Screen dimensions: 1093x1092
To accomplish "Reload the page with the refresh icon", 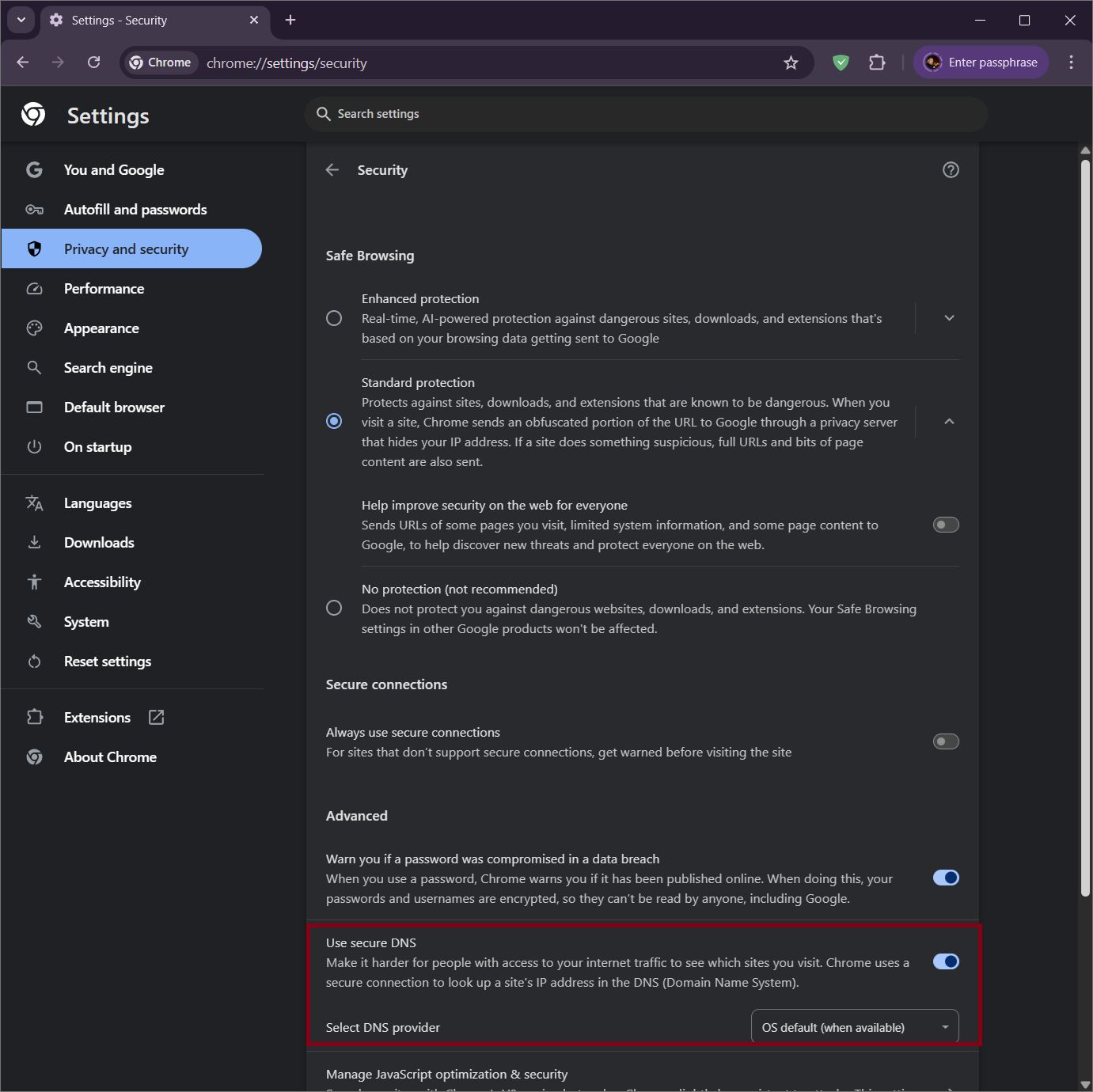I will coord(93,63).
